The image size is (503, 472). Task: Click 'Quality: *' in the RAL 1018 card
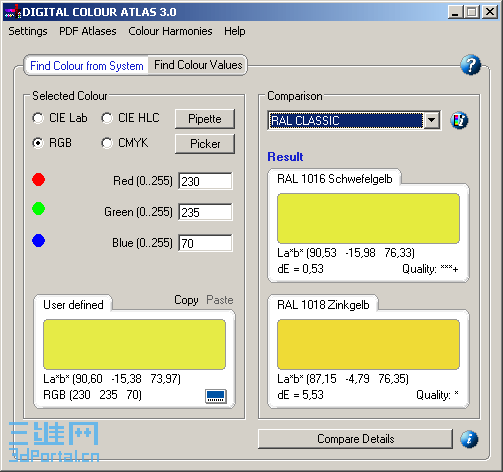pos(437,395)
